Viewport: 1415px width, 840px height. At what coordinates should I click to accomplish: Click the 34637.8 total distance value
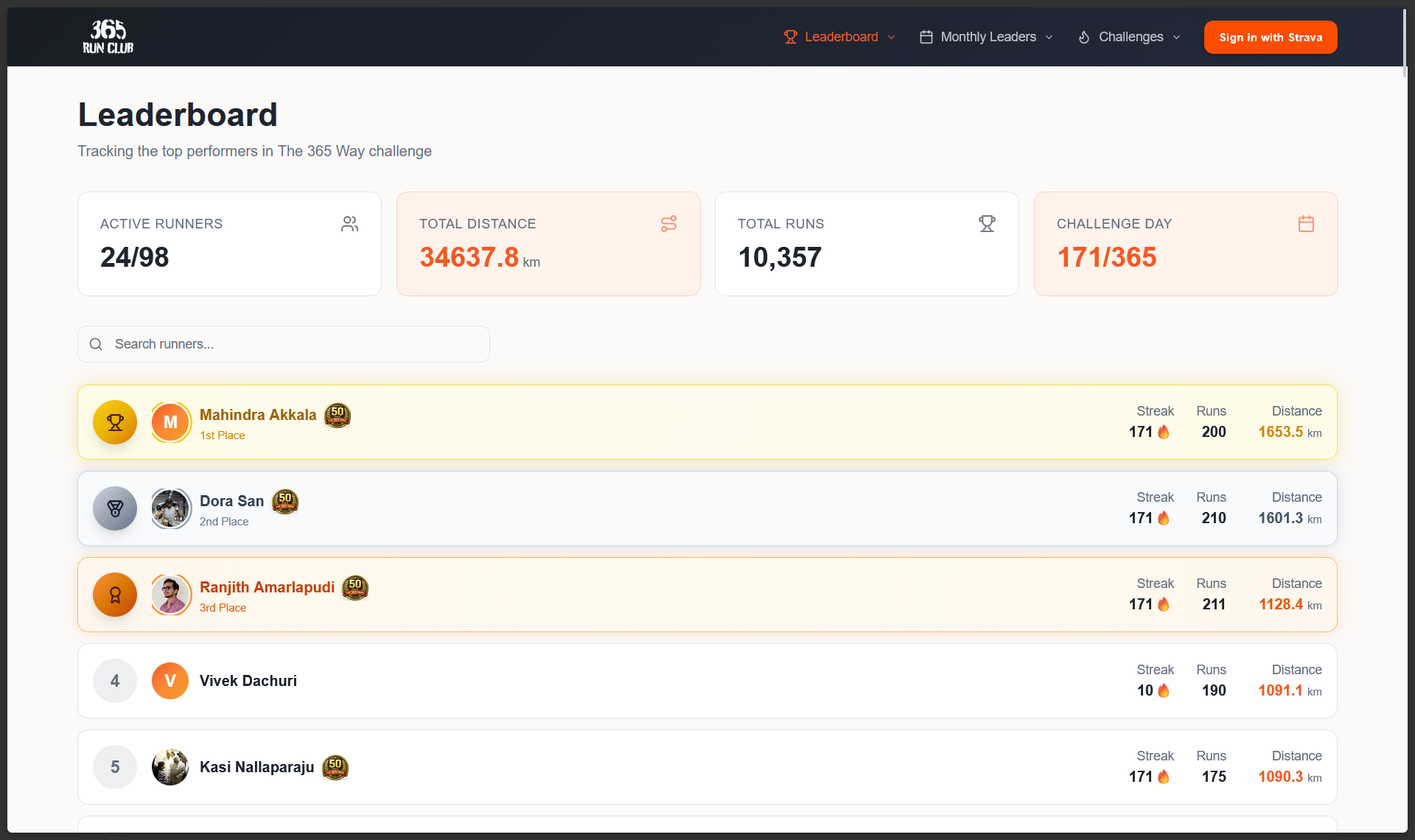tap(469, 257)
